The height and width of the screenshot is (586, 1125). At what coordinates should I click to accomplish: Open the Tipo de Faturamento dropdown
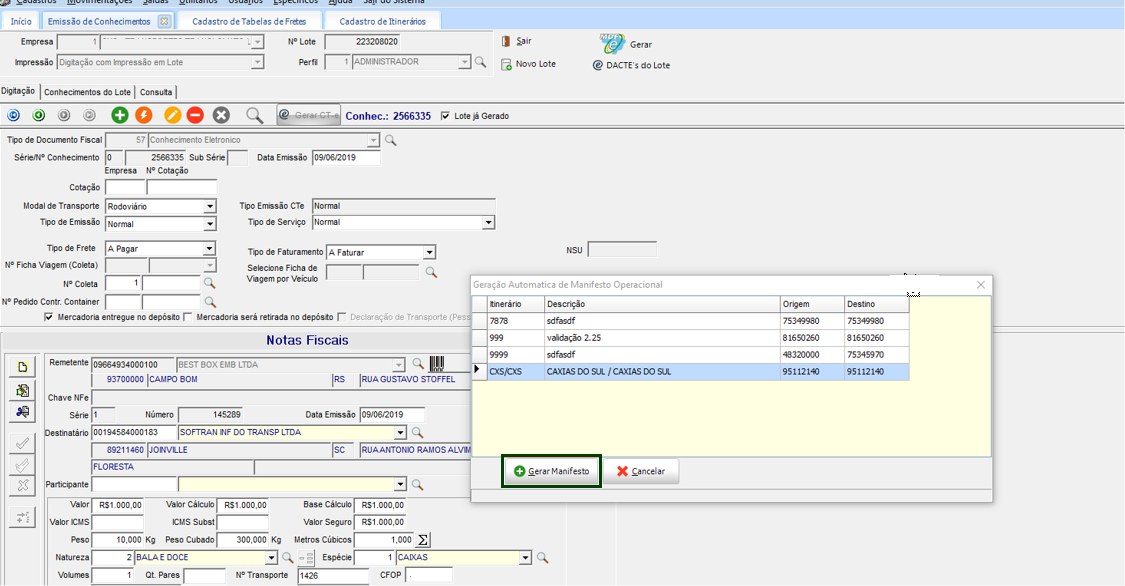(x=429, y=253)
